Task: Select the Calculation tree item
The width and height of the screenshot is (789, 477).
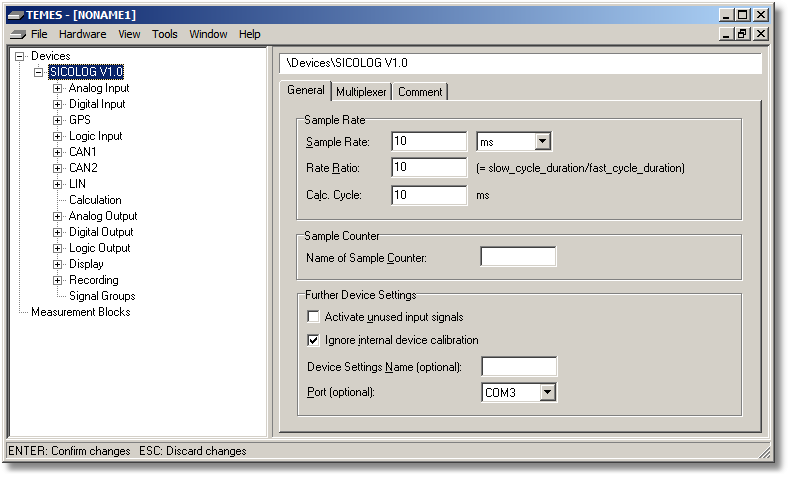Action: [x=95, y=200]
